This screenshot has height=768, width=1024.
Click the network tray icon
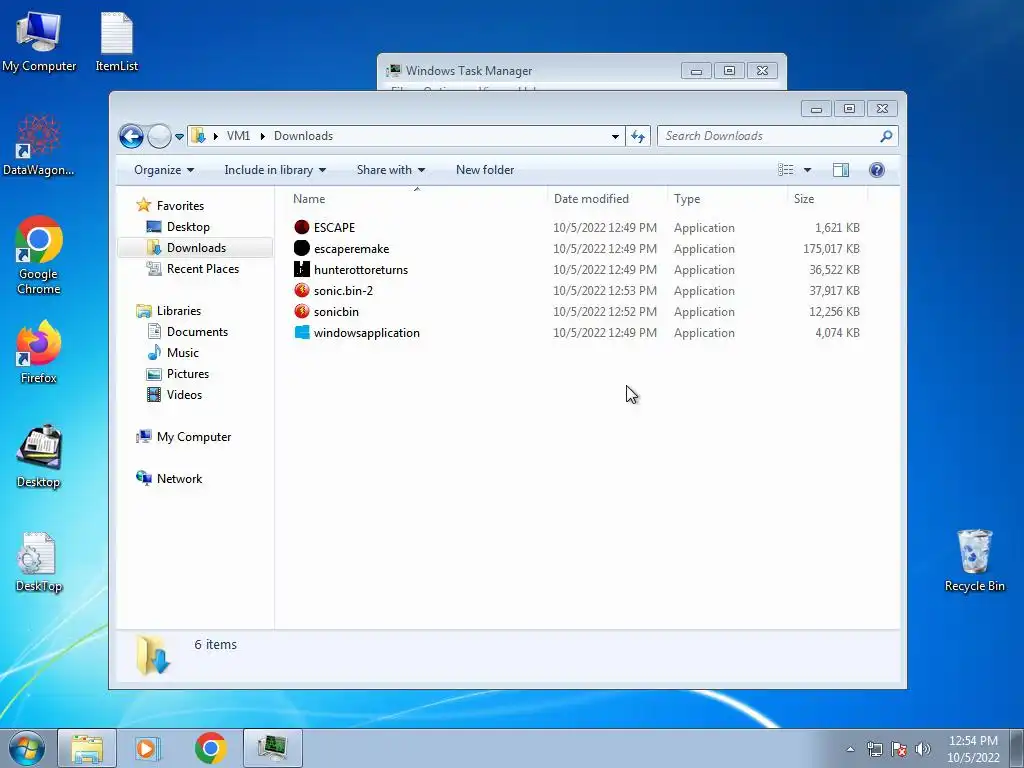tap(874, 749)
